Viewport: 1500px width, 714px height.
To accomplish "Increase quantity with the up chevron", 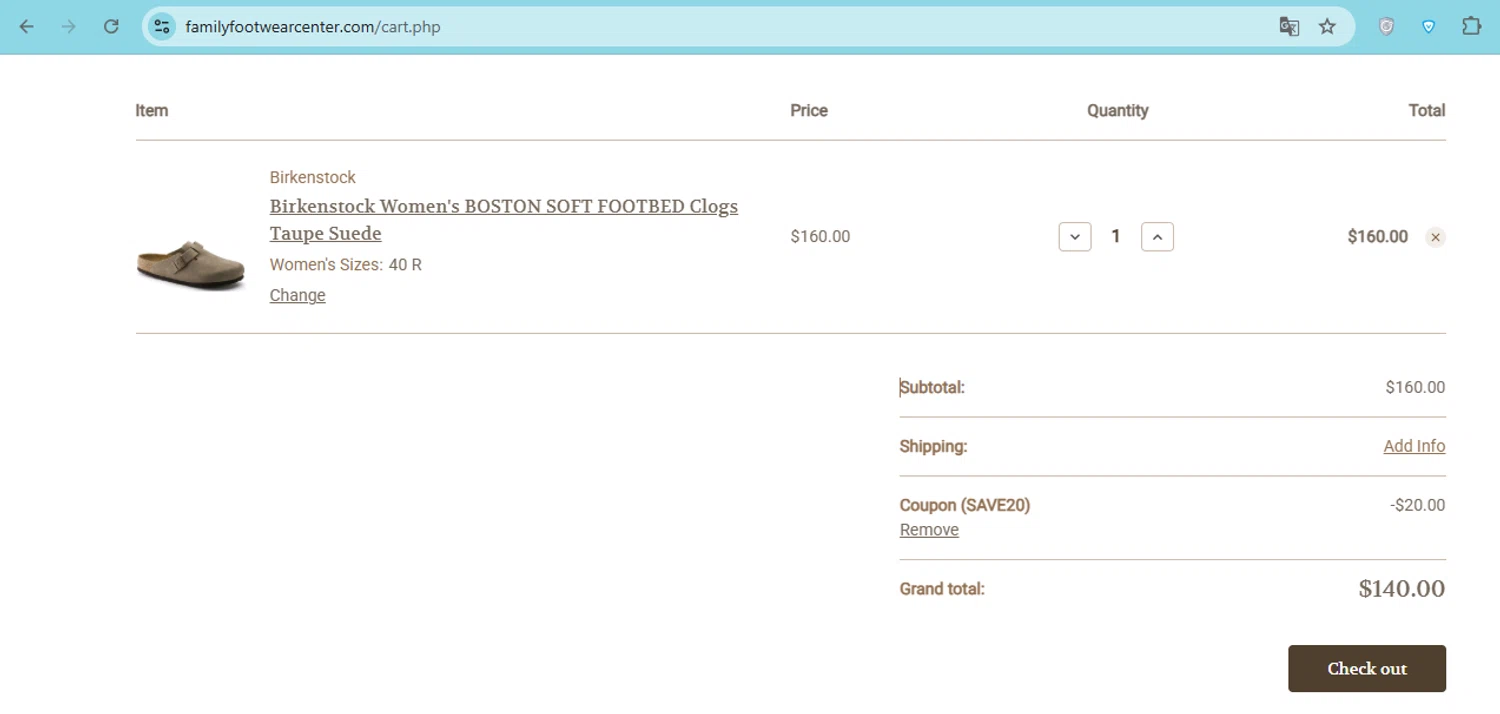I will (1157, 237).
